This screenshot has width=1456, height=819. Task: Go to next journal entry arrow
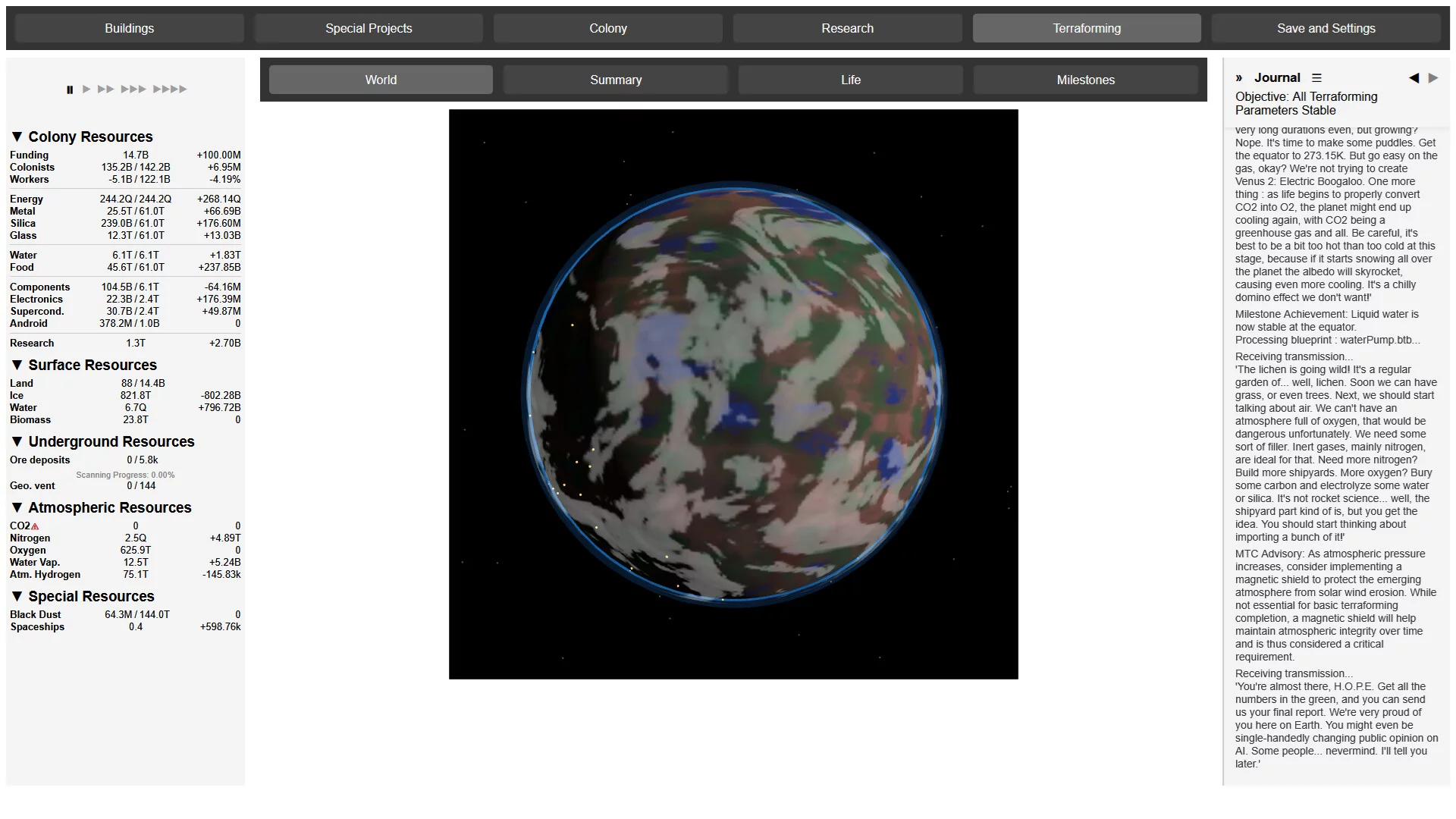(1433, 78)
